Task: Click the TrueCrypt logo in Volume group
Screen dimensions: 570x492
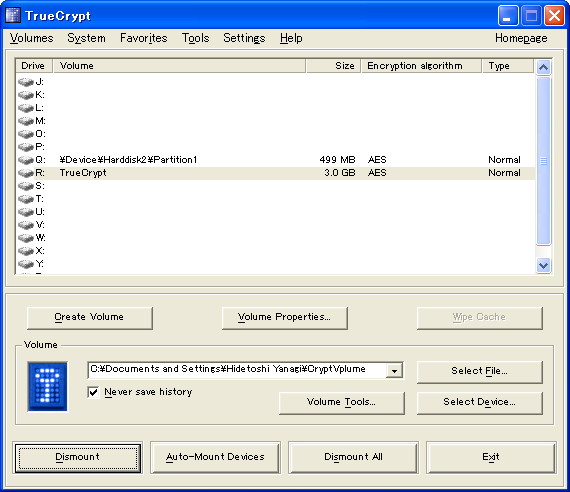Action: [47, 386]
